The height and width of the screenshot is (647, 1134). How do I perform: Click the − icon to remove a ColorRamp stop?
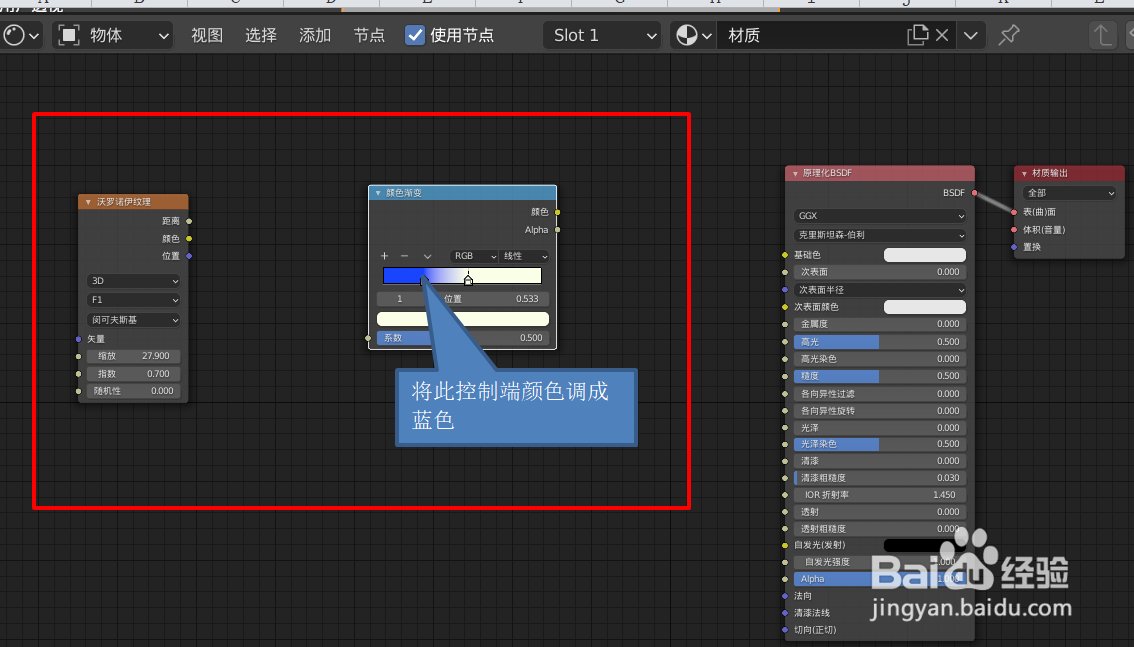click(x=404, y=256)
